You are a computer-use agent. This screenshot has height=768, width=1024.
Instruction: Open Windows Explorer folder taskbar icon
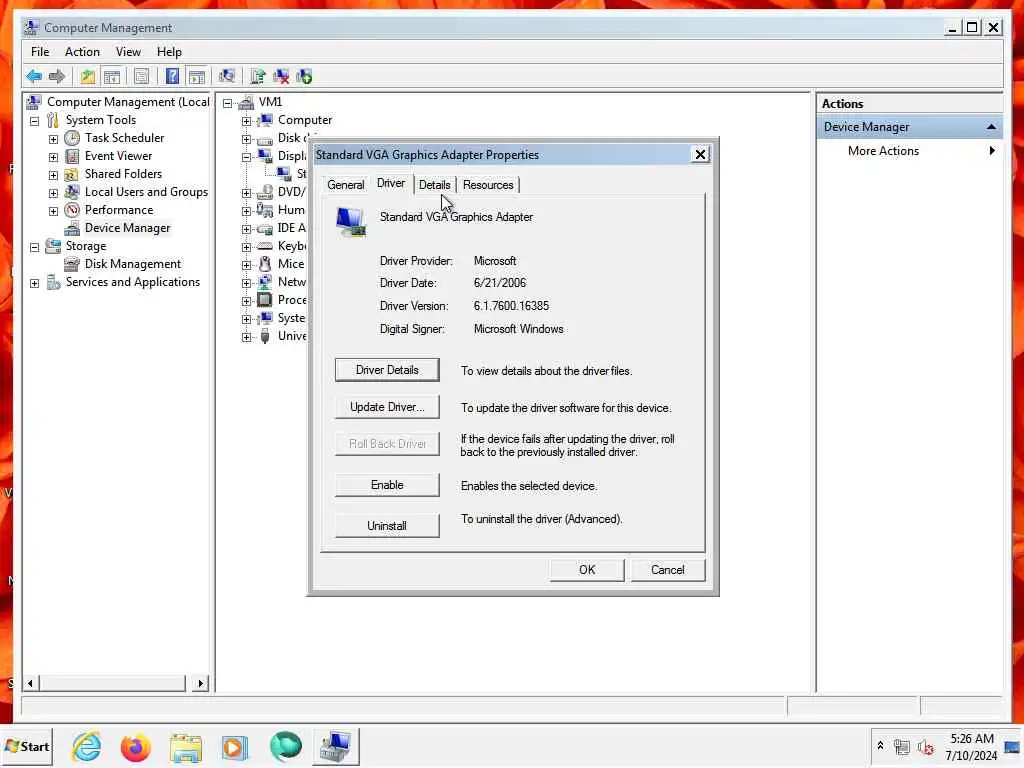point(185,746)
